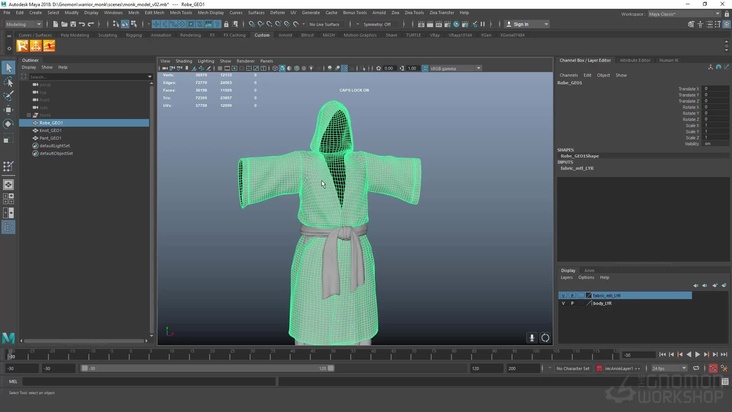Click the New Scene icon
Viewport: 732px width, 412px height.
click(55, 24)
